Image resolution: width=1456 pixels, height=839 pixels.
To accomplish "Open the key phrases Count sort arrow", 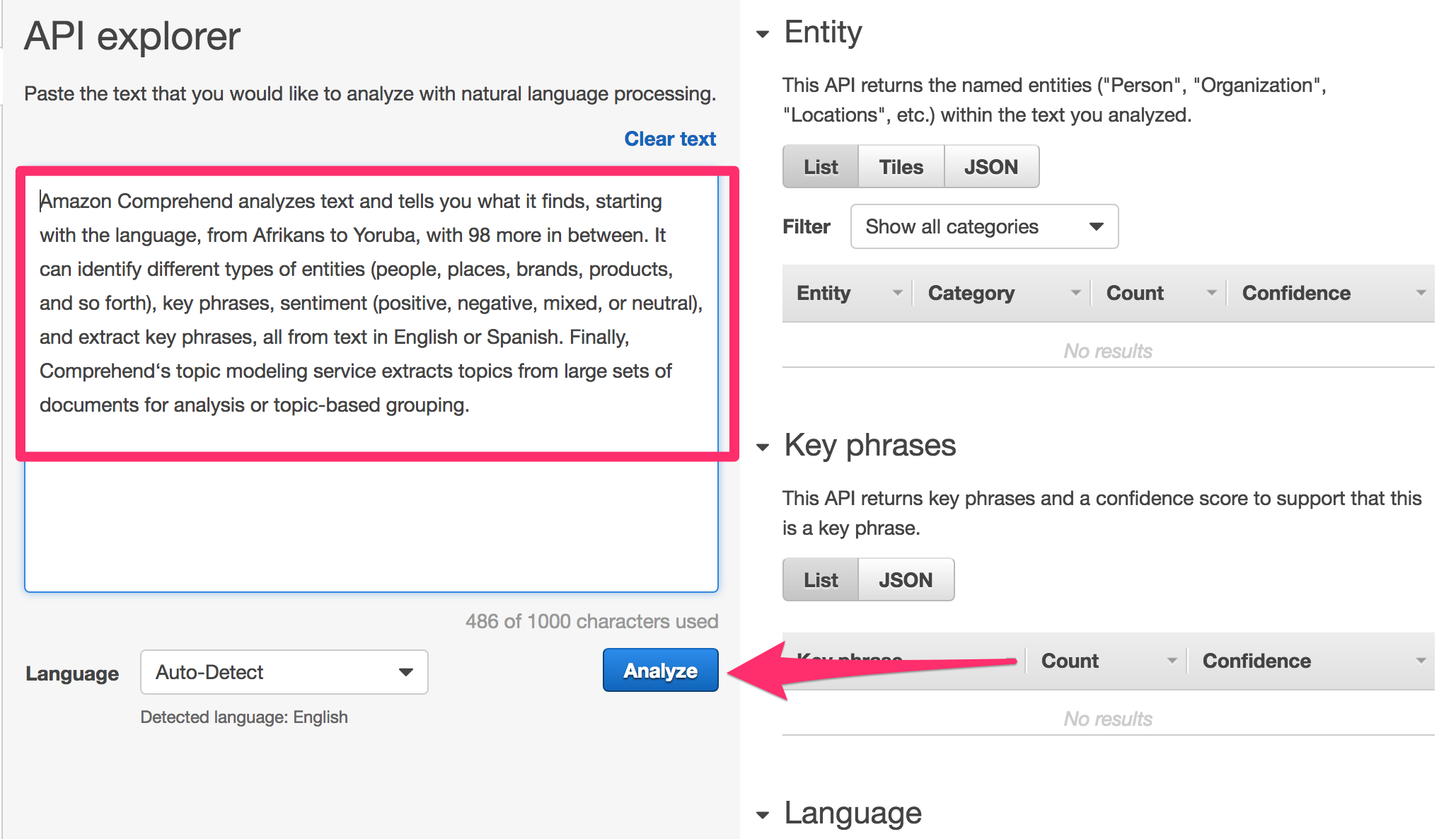I will tap(1172, 661).
